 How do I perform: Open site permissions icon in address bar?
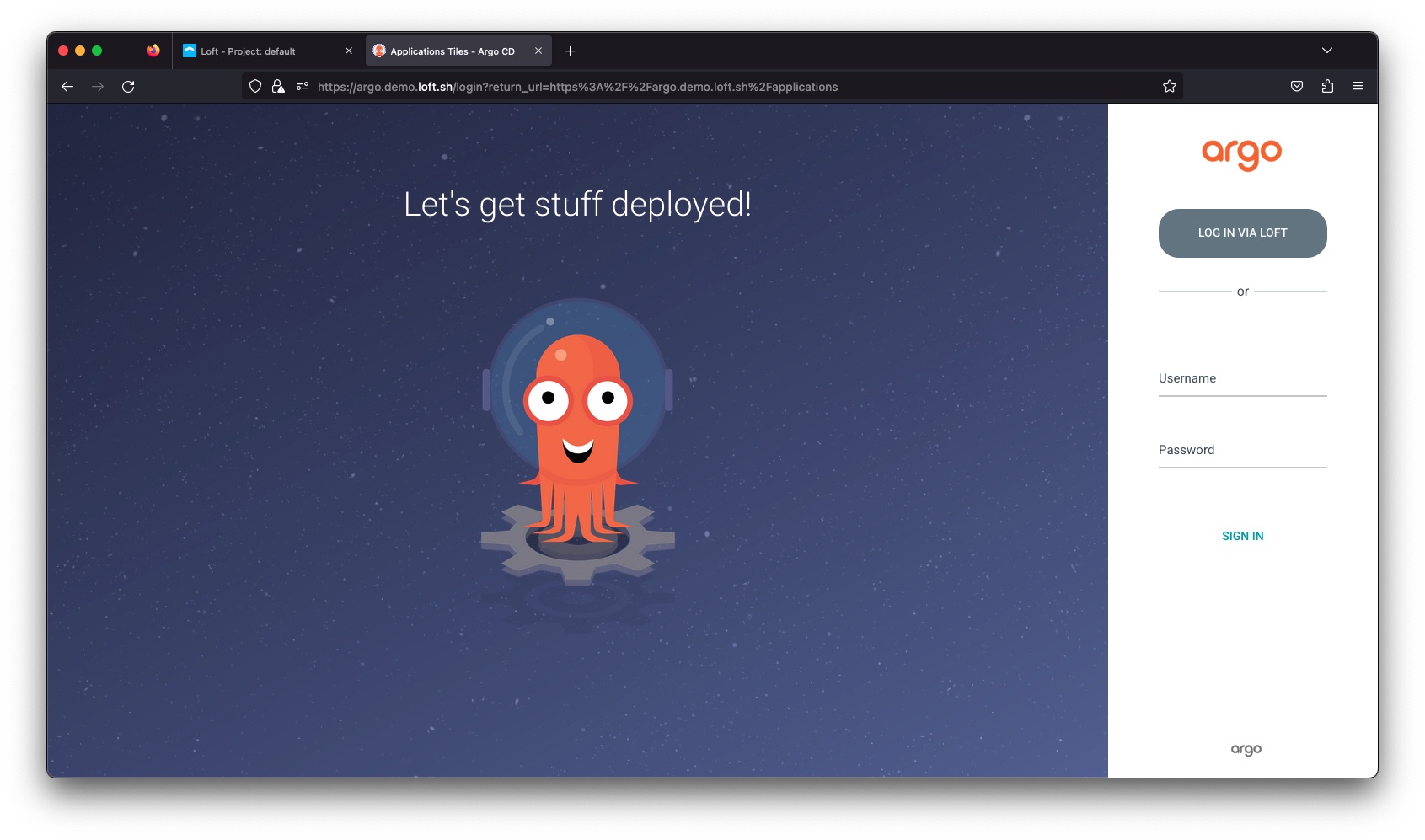tap(303, 87)
